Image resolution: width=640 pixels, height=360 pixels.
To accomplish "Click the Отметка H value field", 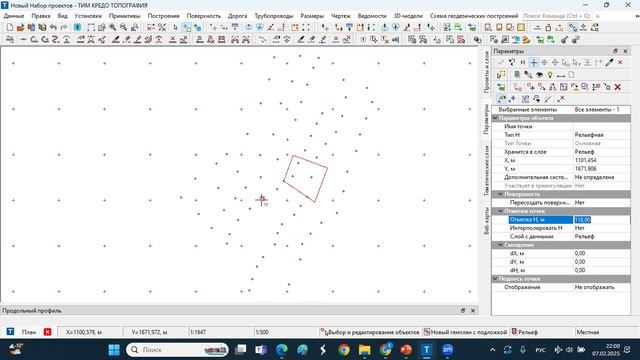I will 602,220.
